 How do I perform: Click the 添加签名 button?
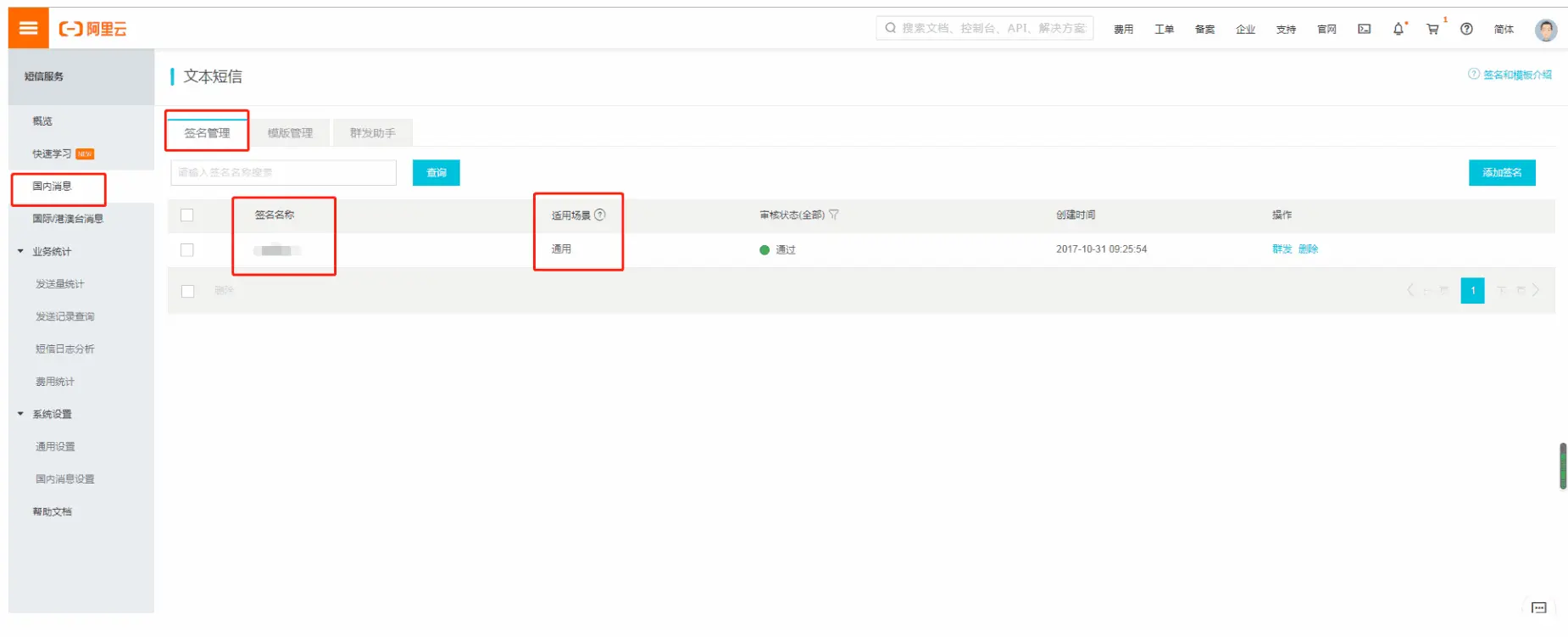tap(1501, 172)
